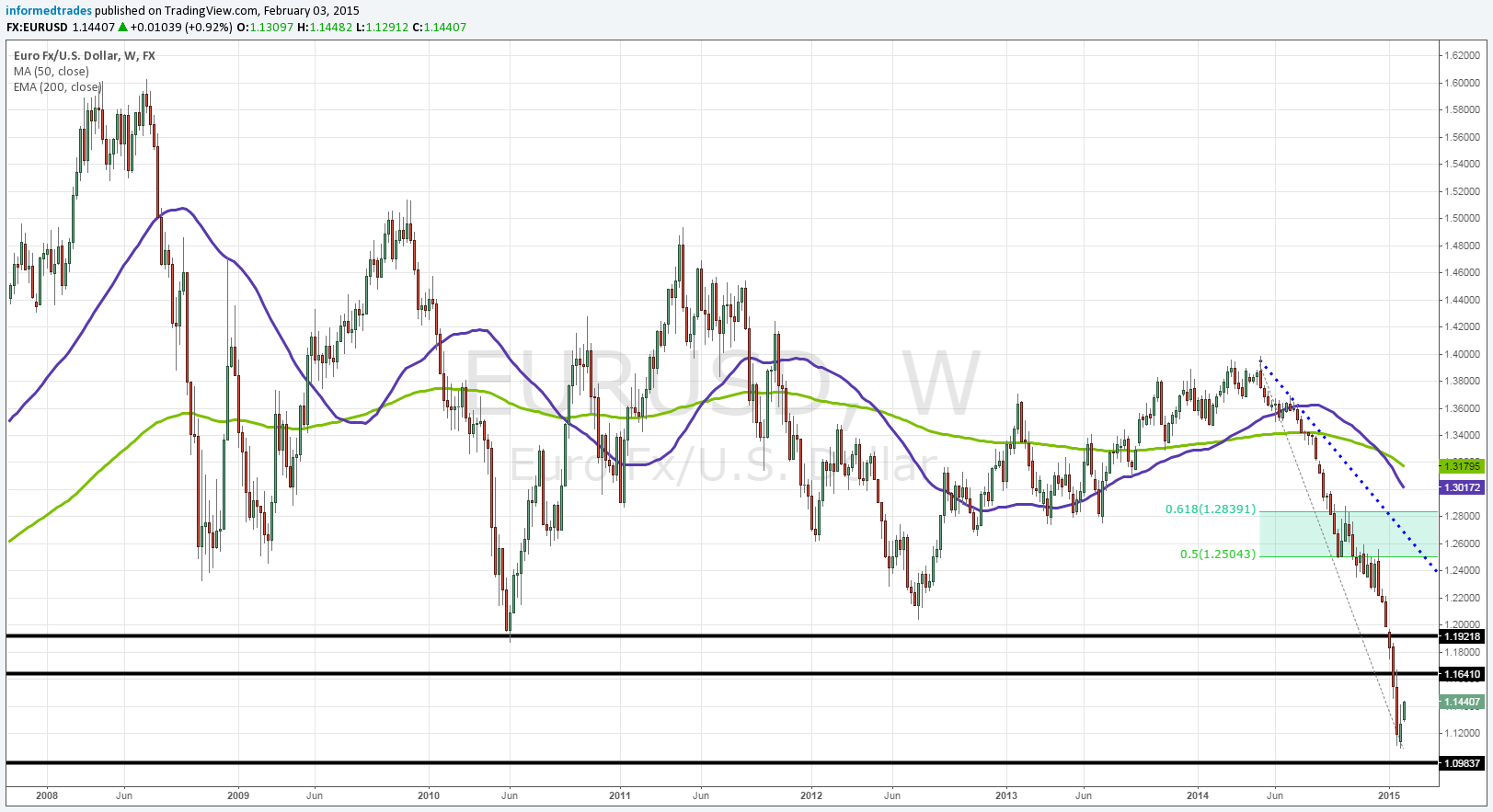The width and height of the screenshot is (1493, 812).
Task: Select the 0.5(1.25043) Fibonacci label
Action: click(x=1218, y=554)
